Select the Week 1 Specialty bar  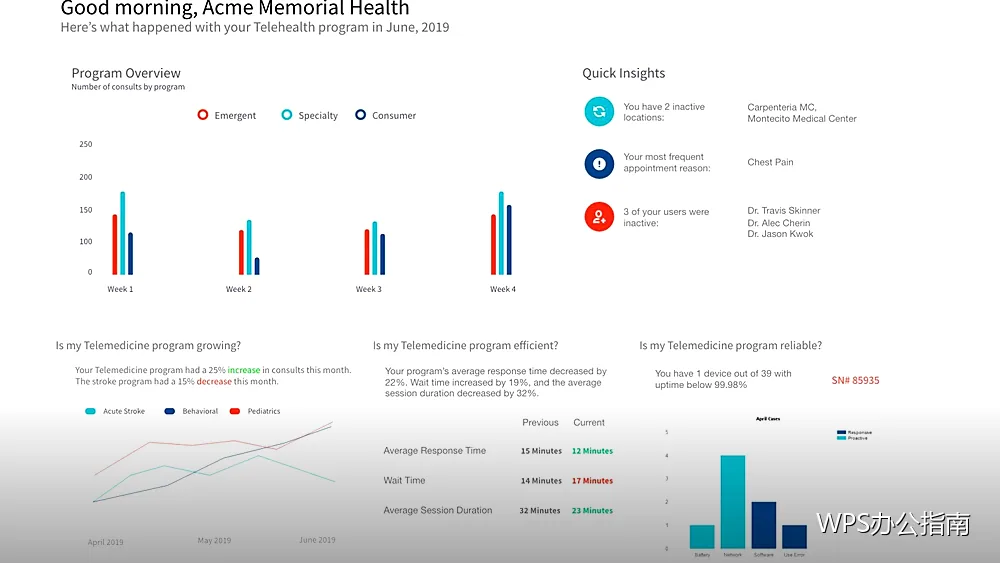tap(122, 233)
